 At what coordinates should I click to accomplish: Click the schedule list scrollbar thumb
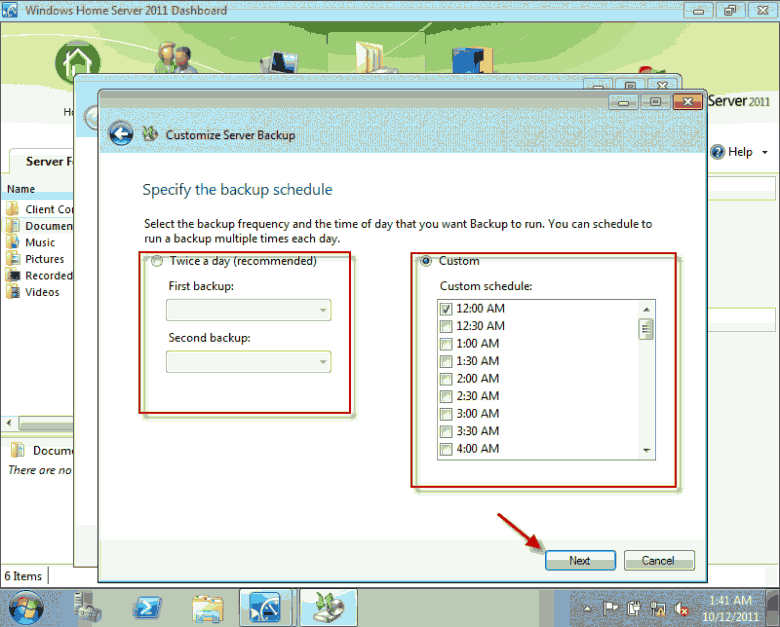(646, 328)
